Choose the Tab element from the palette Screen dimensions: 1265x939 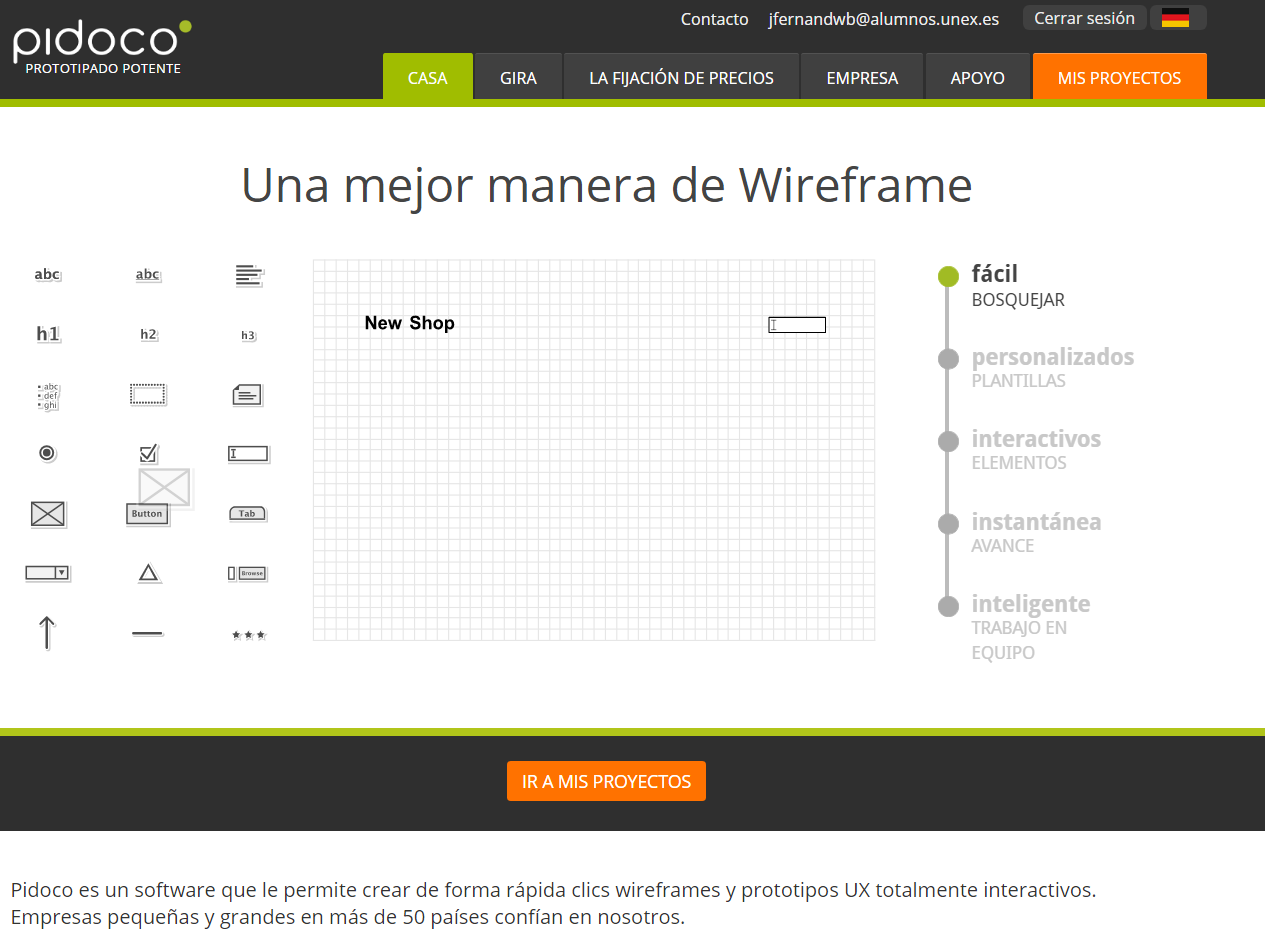(x=247, y=513)
